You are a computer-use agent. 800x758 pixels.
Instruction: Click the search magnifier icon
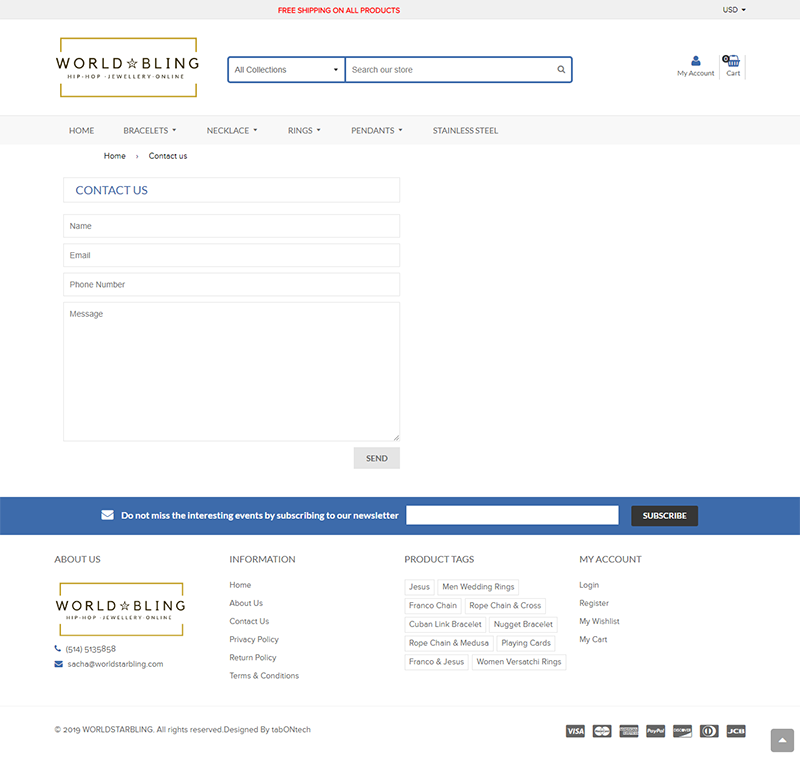coord(561,70)
